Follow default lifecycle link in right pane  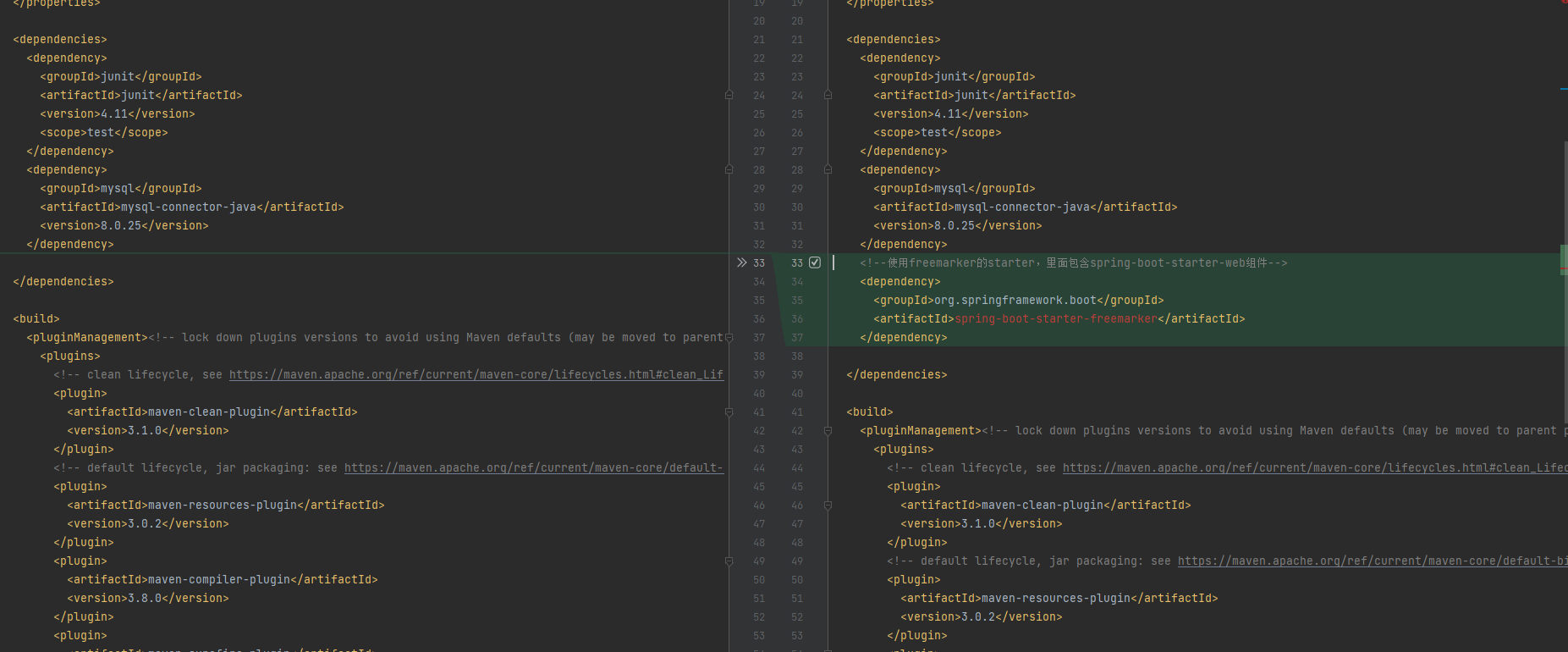coord(1372,561)
